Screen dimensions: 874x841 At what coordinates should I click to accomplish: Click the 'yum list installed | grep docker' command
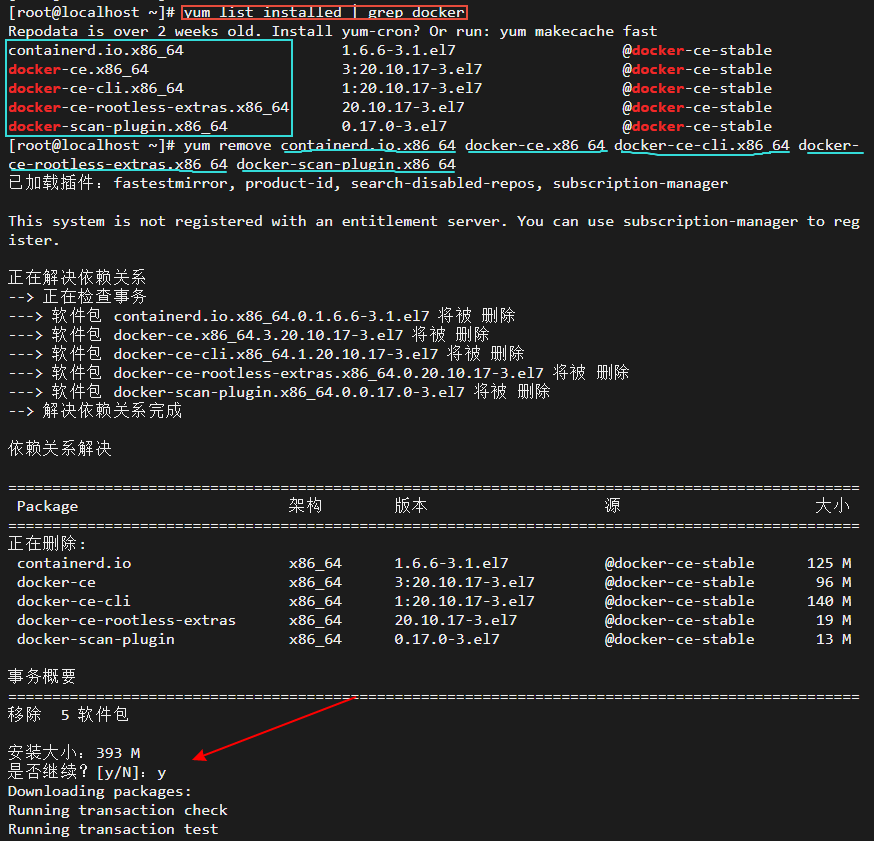click(x=324, y=12)
